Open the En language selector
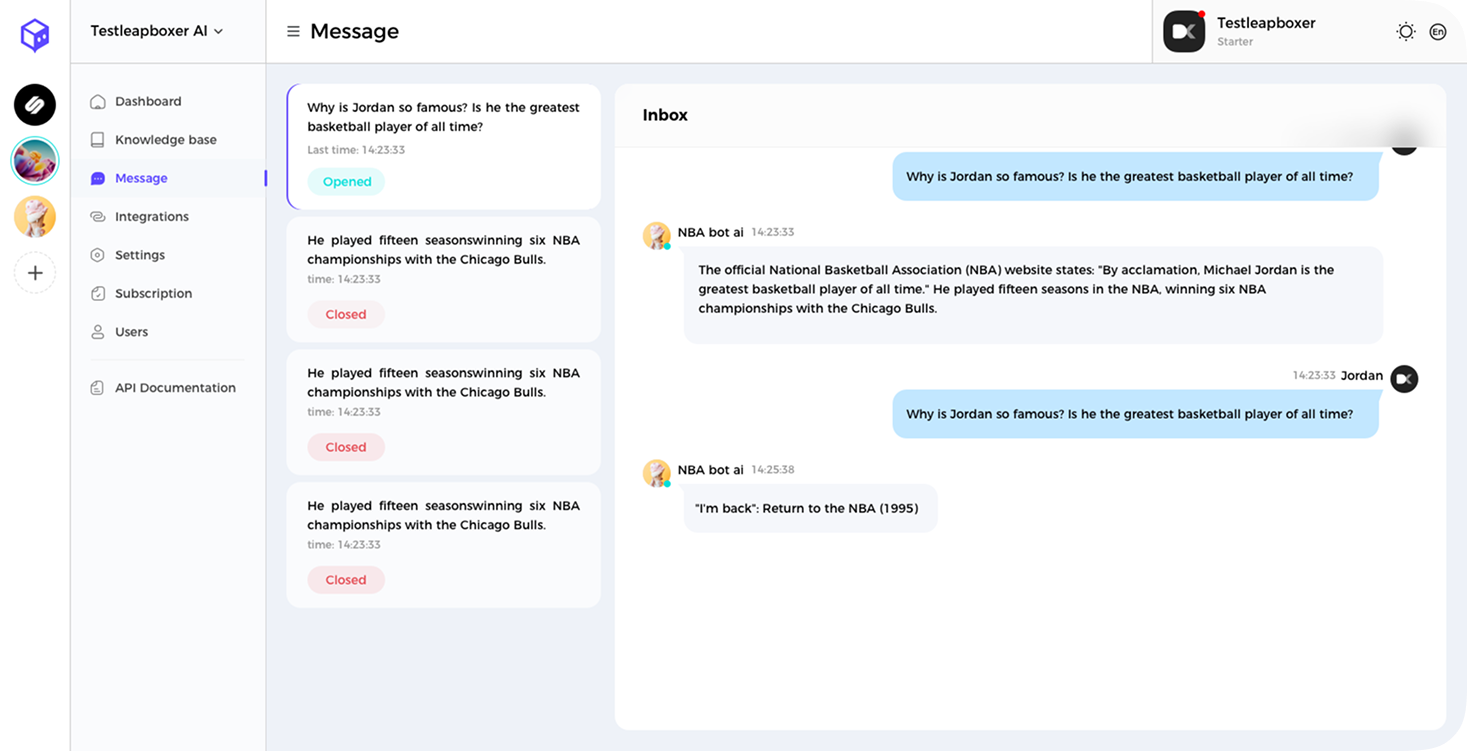The image size is (1468, 752). (x=1437, y=31)
